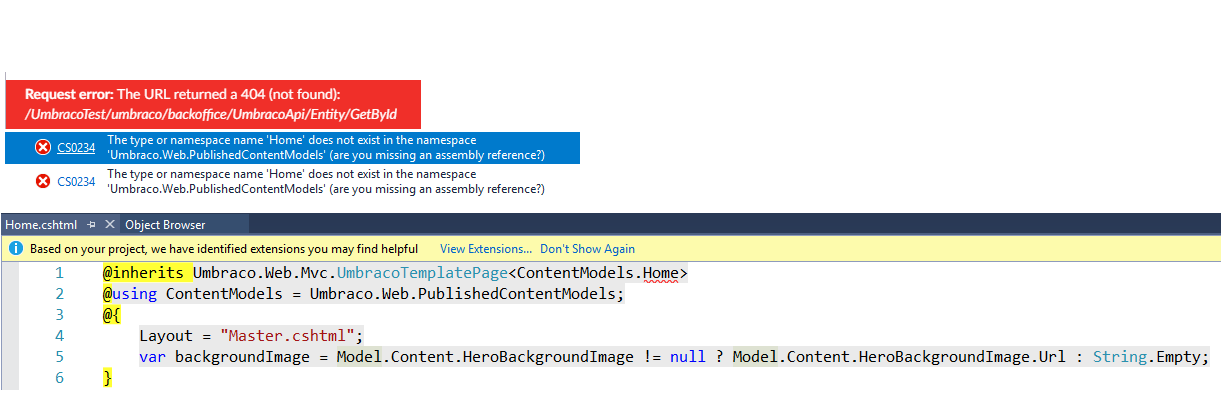Click String.Empty at end of line 5

[x=1150, y=357]
